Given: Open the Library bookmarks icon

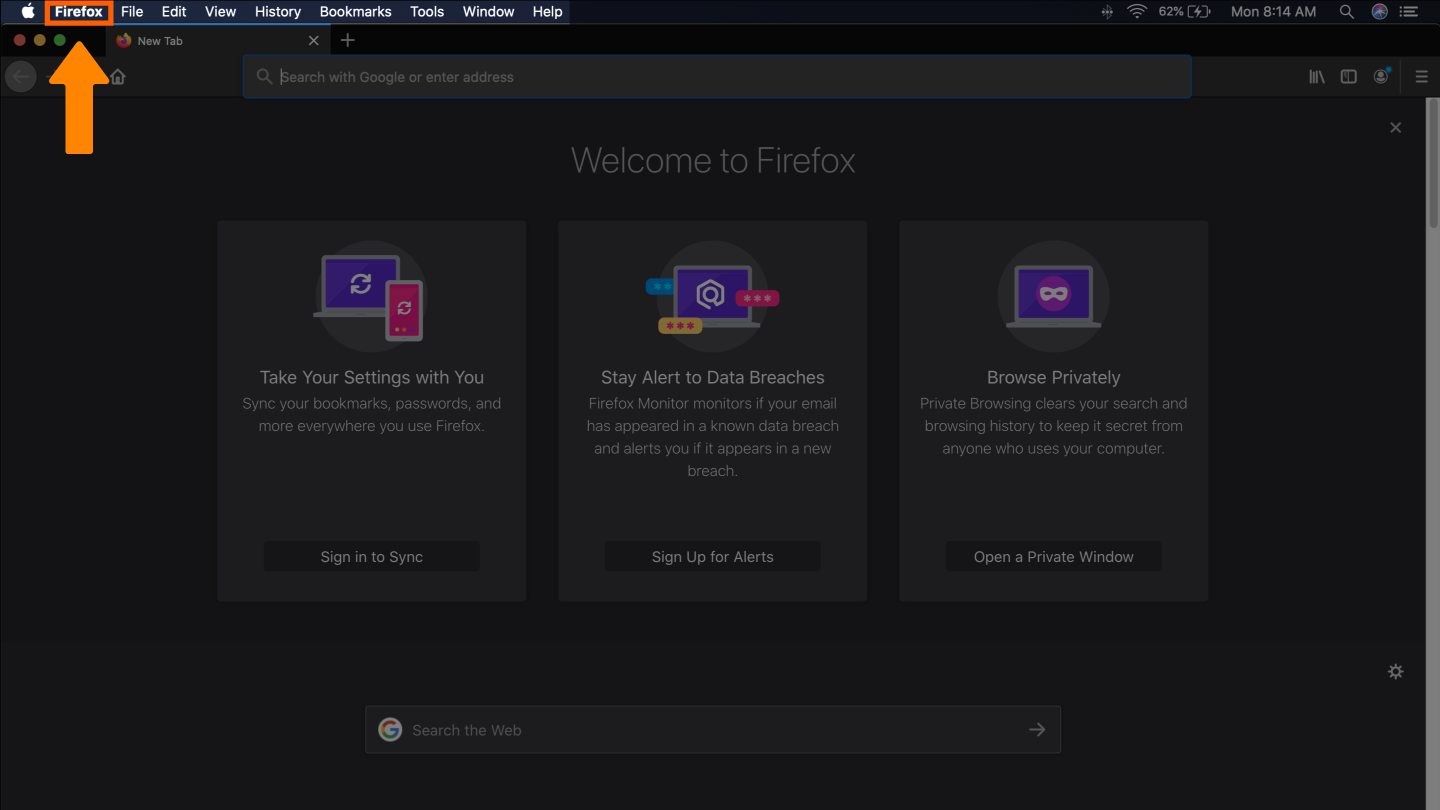Looking at the screenshot, I should click(1317, 77).
